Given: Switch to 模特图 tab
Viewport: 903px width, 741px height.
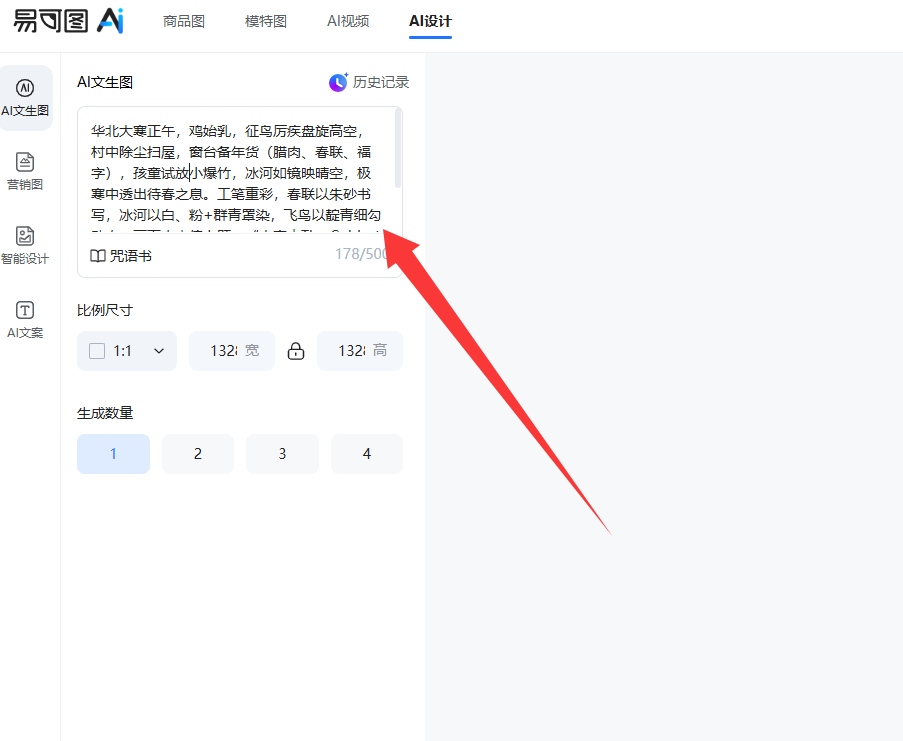Looking at the screenshot, I should pos(266,22).
